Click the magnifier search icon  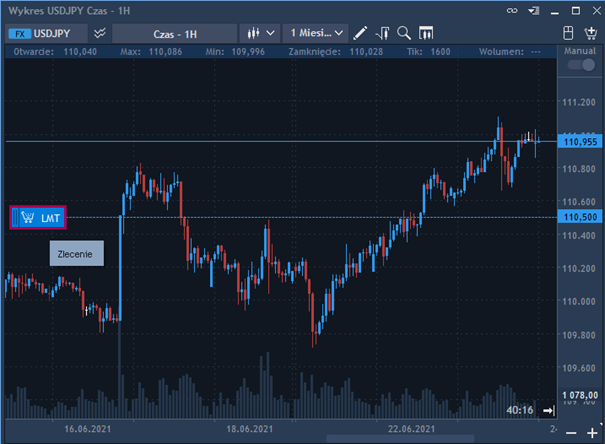(404, 32)
